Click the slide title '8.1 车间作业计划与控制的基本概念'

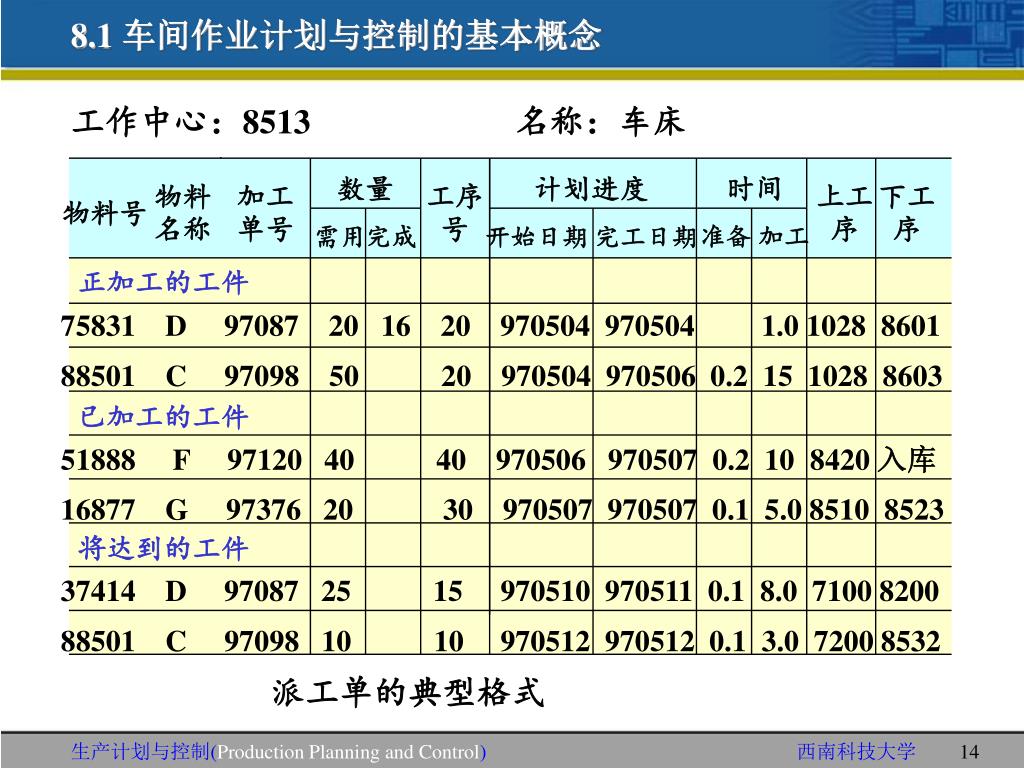pyautogui.click(x=336, y=35)
